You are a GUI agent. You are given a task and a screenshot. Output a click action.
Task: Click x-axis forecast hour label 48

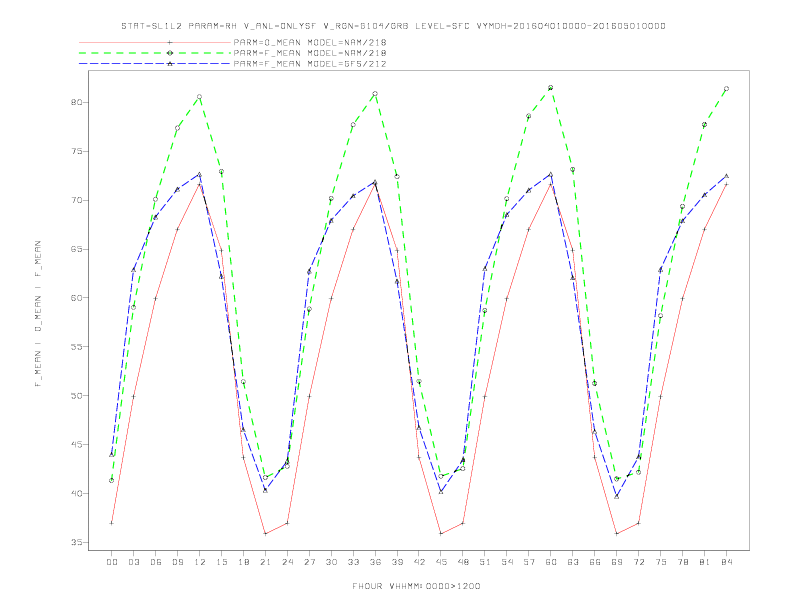coord(463,562)
